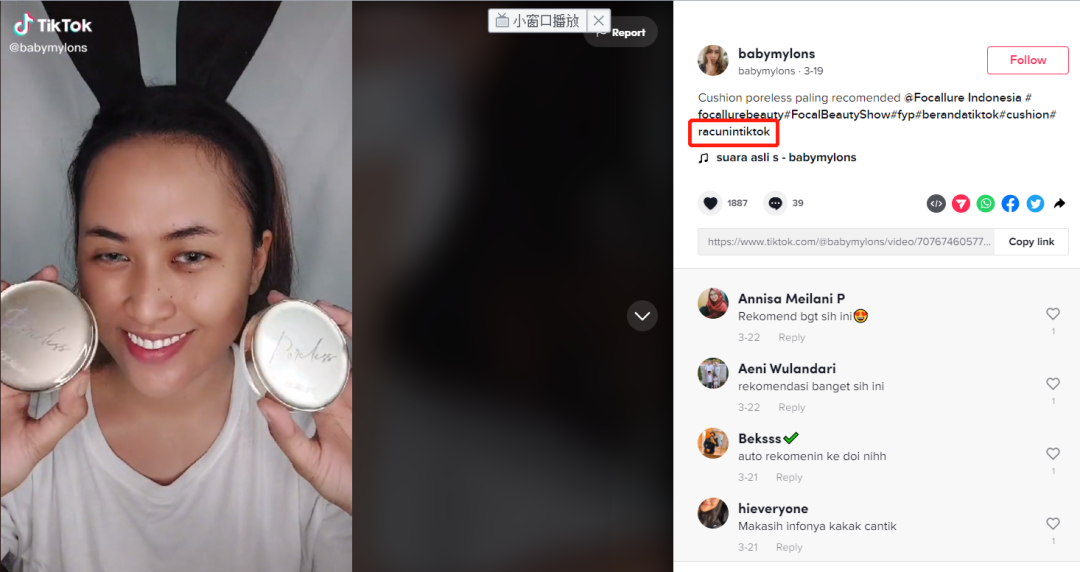Copy the video link
This screenshot has height=572, width=1080.
pyautogui.click(x=1031, y=242)
